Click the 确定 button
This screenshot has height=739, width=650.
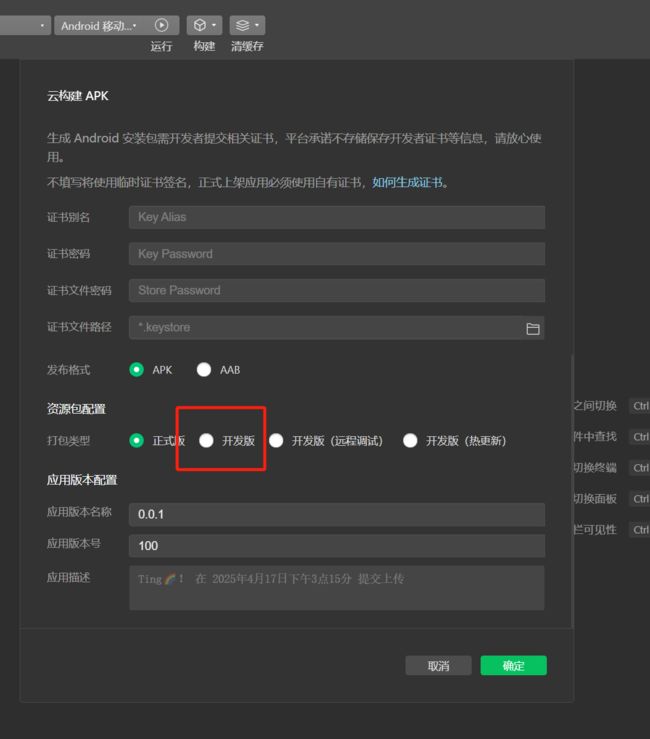(x=513, y=665)
